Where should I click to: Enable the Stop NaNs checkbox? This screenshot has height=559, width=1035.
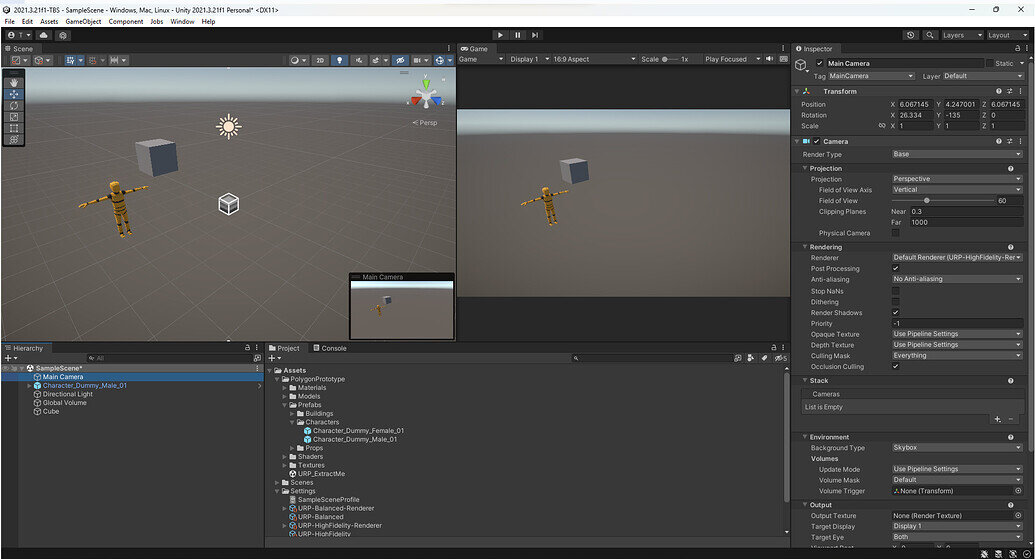(x=895, y=290)
